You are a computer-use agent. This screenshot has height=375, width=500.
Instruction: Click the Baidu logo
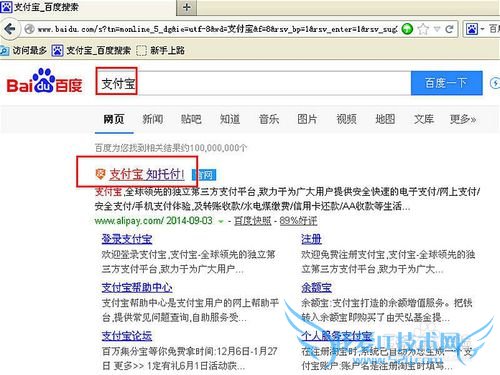tap(44, 81)
